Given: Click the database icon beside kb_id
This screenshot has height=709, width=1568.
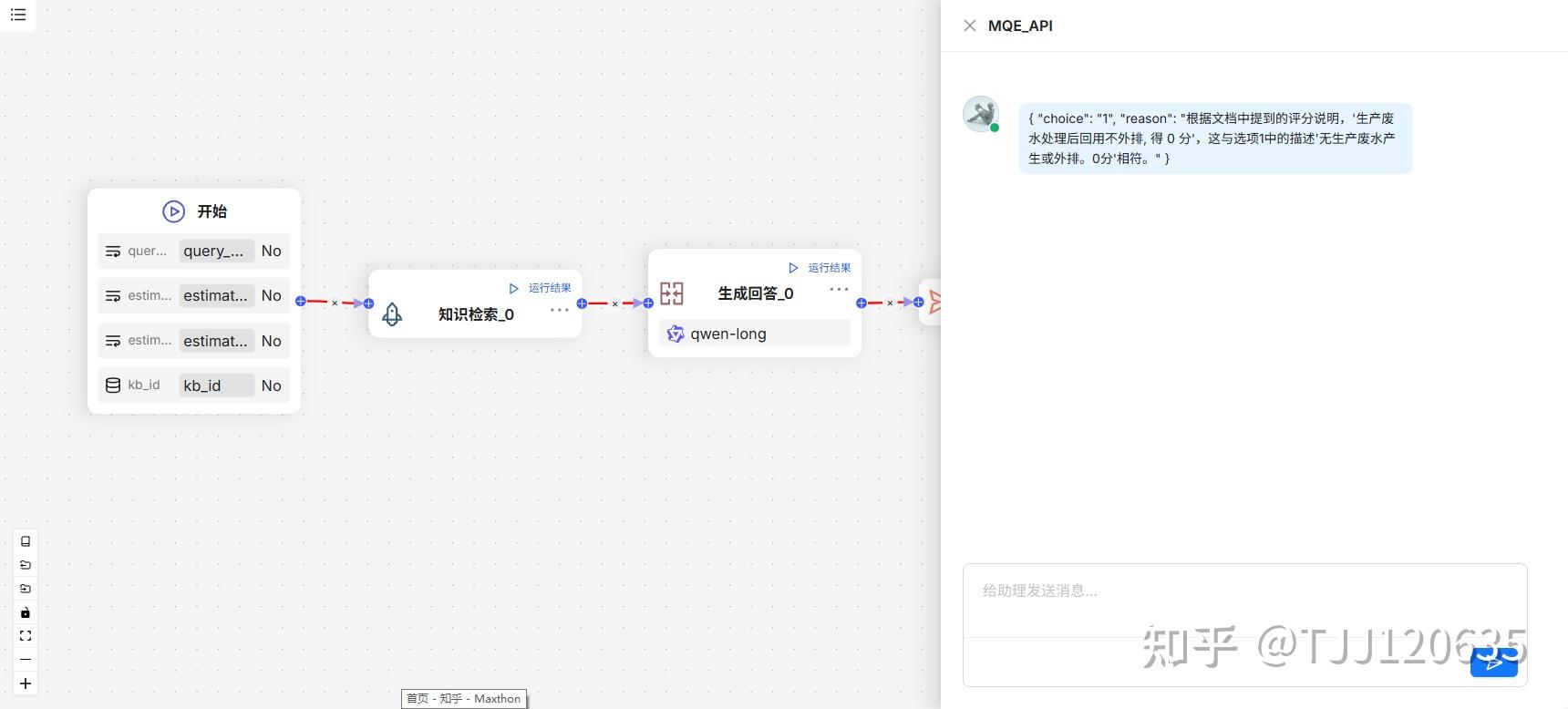Looking at the screenshot, I should pos(113,385).
